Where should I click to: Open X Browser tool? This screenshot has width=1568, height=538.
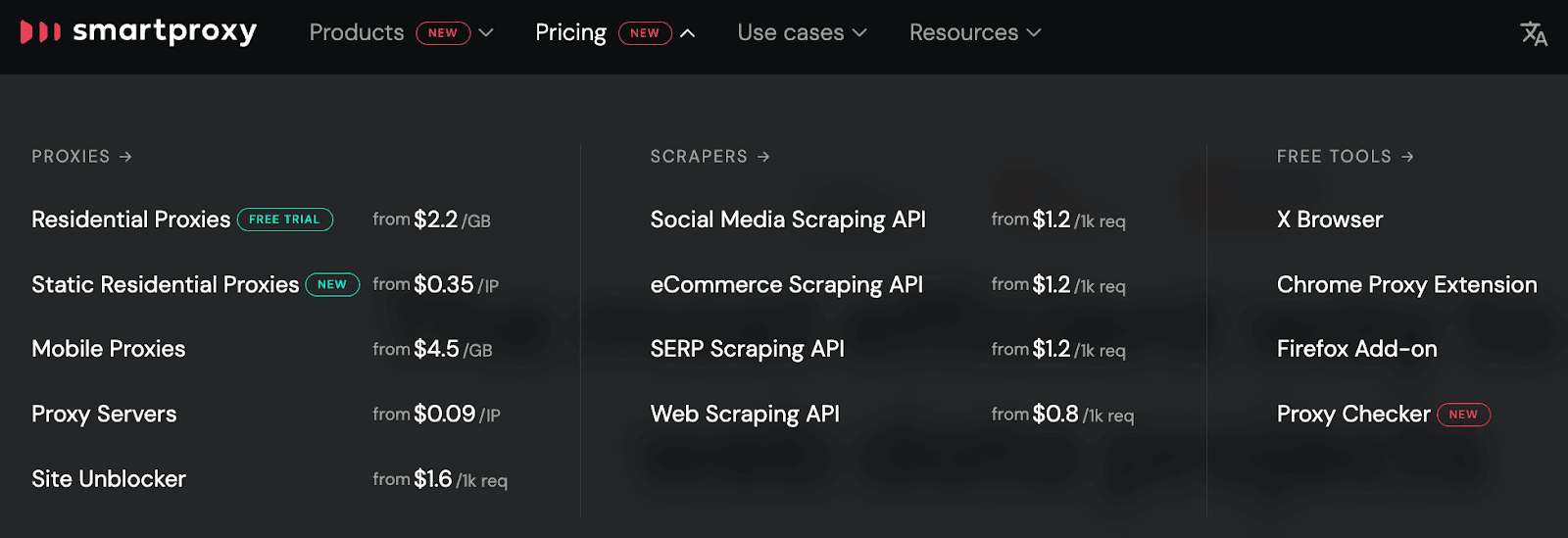tap(1330, 220)
